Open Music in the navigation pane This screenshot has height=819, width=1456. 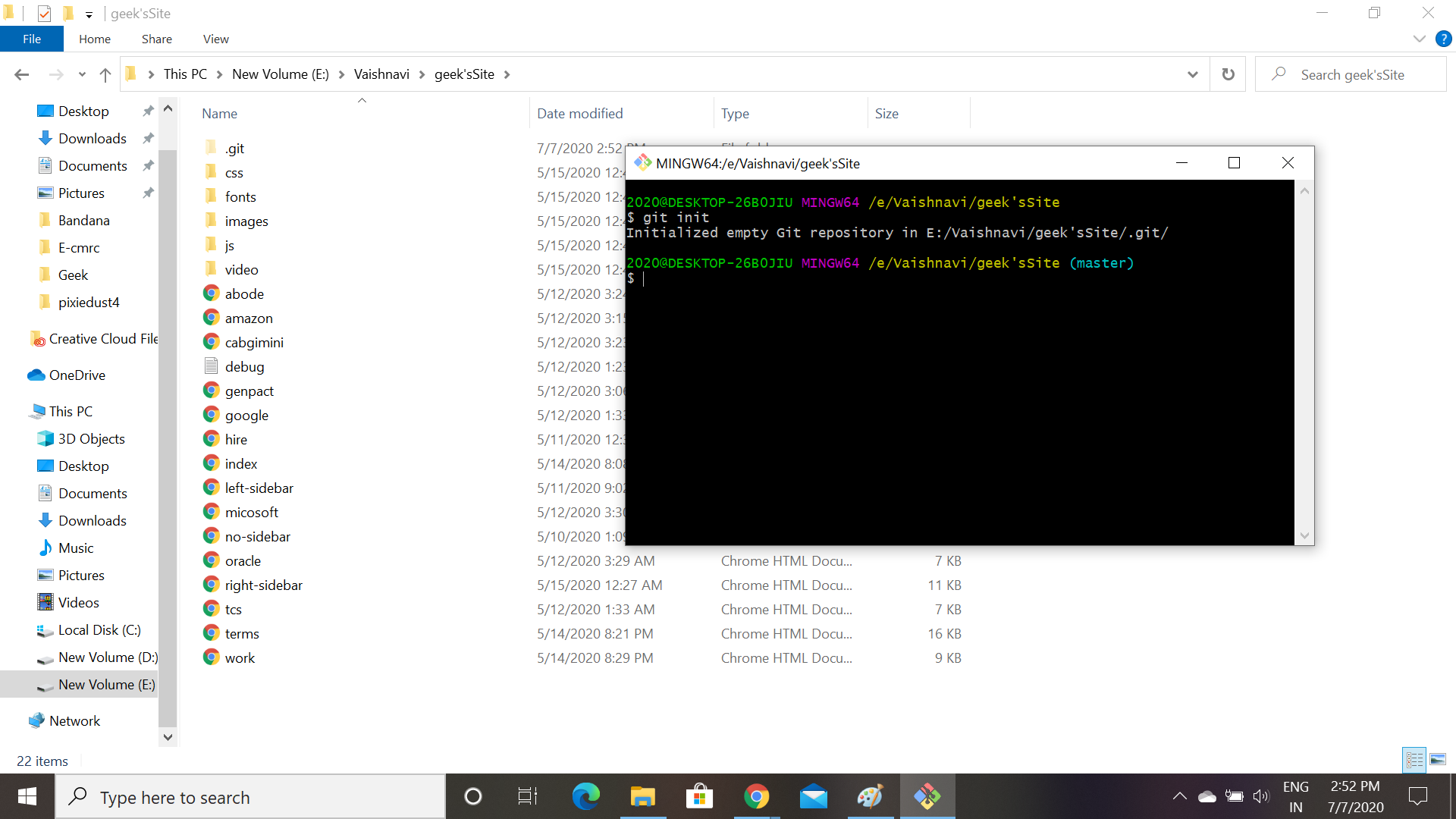76,548
